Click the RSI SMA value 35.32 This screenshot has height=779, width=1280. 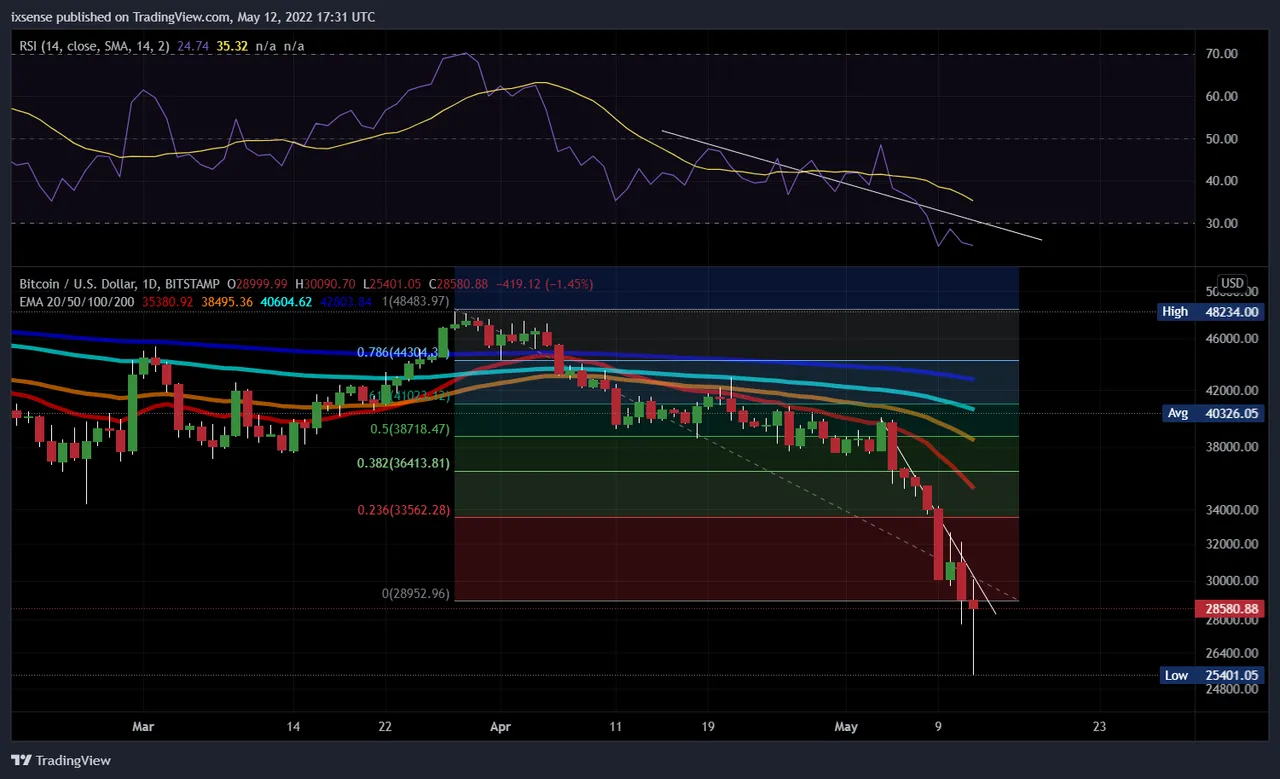pos(233,46)
